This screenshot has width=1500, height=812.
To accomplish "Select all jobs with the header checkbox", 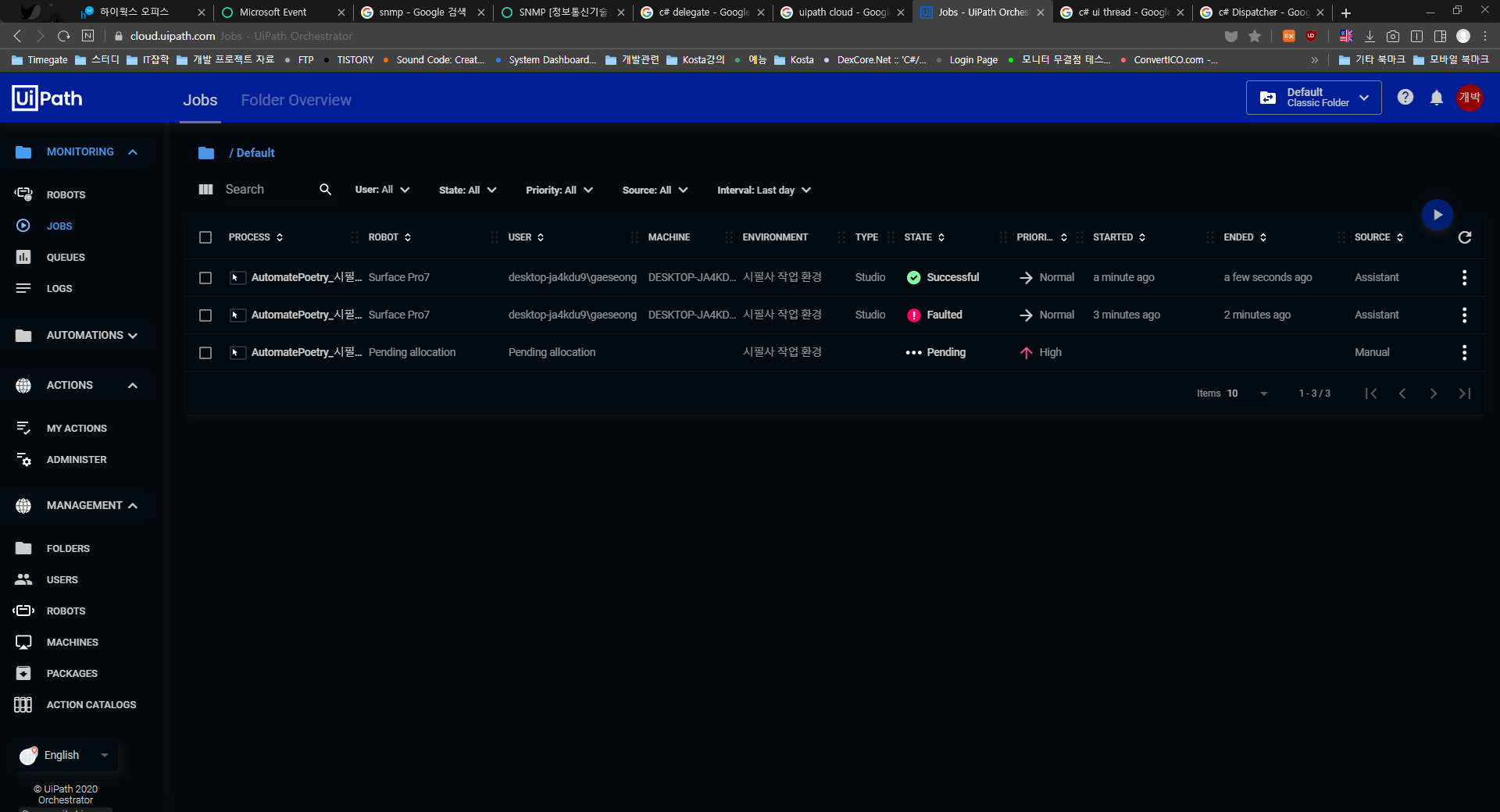I will pyautogui.click(x=205, y=237).
